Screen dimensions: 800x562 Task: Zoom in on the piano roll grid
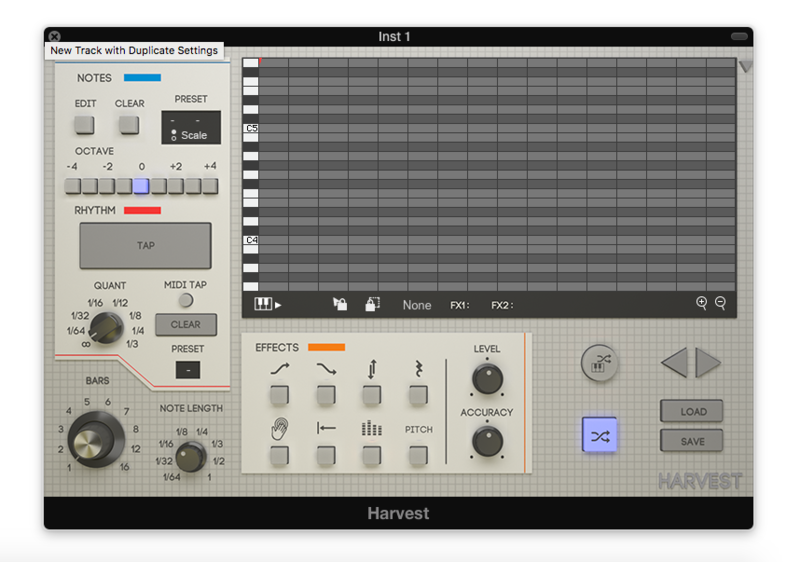coord(702,303)
